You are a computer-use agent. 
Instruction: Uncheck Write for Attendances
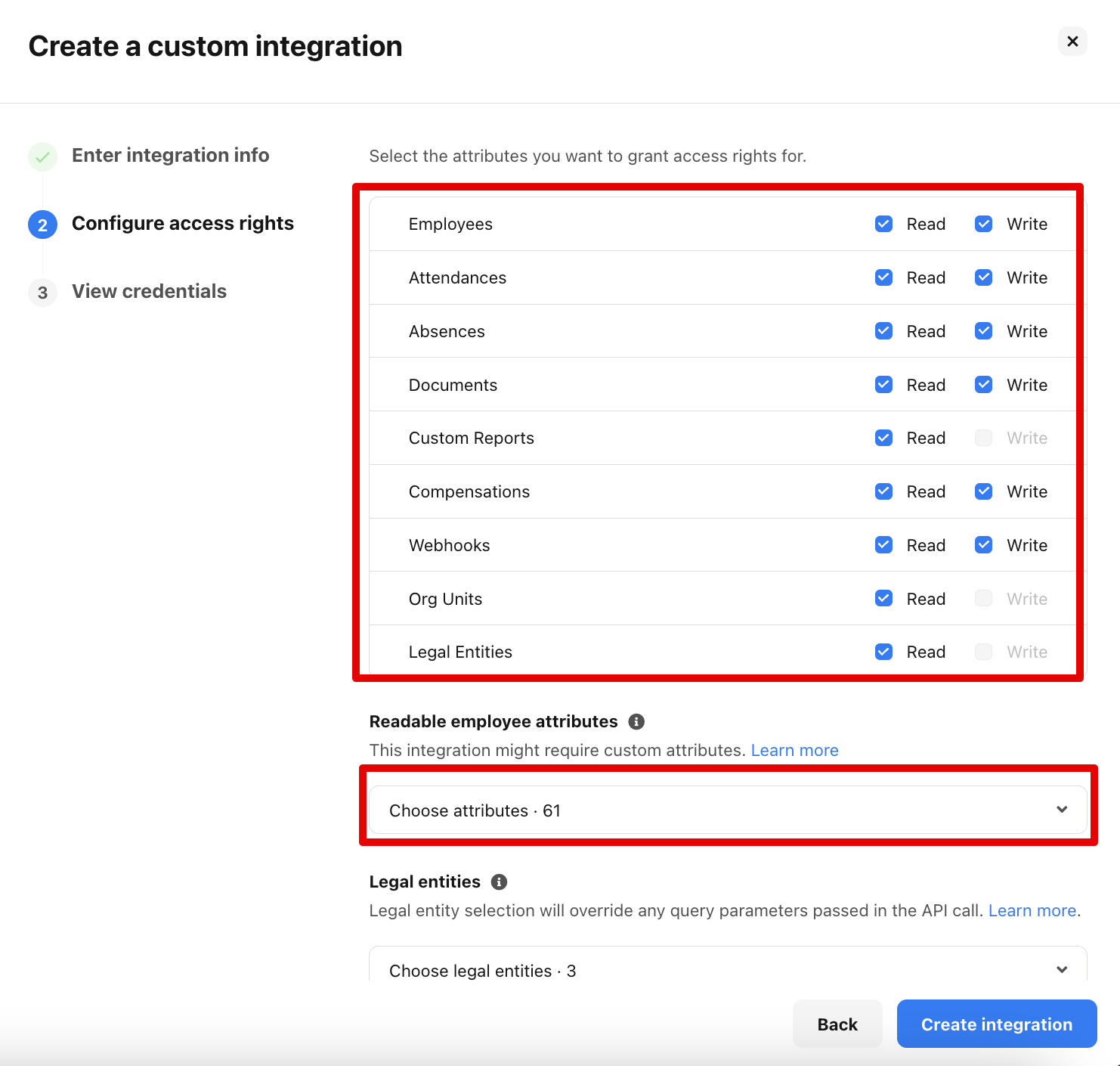pos(983,277)
